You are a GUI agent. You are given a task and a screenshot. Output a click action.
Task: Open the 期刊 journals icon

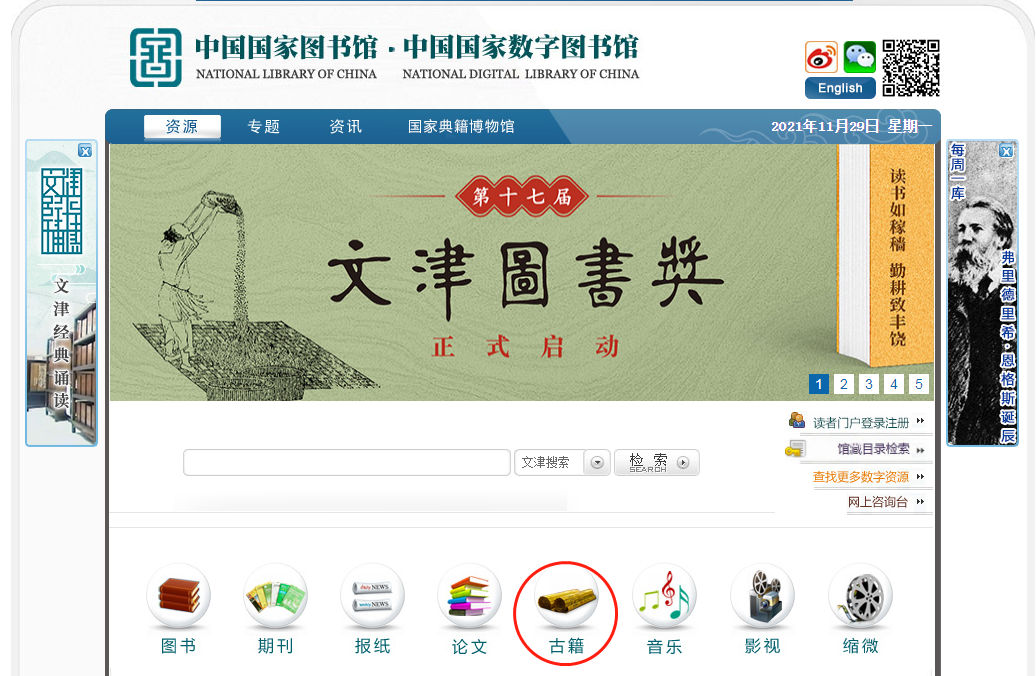click(x=276, y=596)
